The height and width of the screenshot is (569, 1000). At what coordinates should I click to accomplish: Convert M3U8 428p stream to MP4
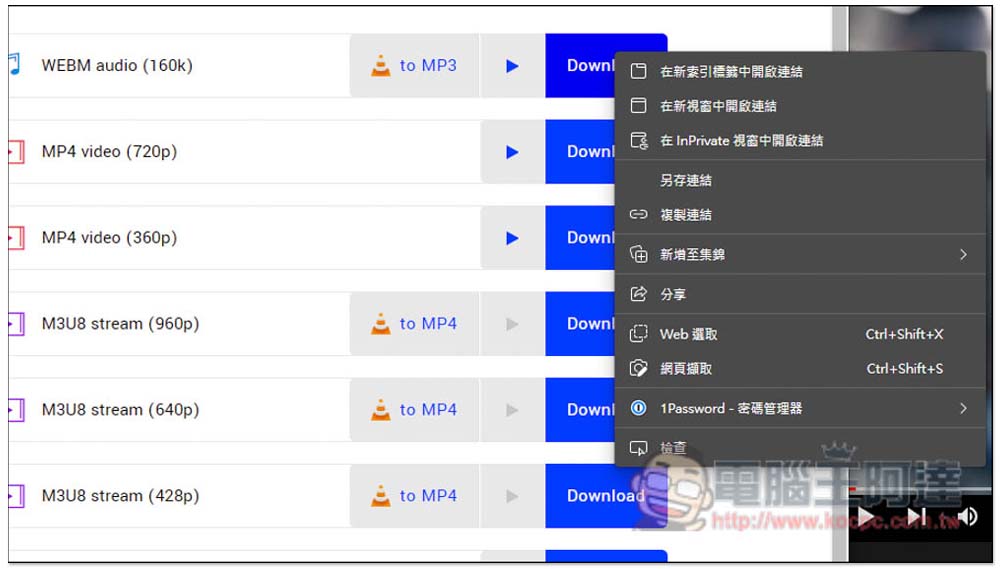[415, 496]
